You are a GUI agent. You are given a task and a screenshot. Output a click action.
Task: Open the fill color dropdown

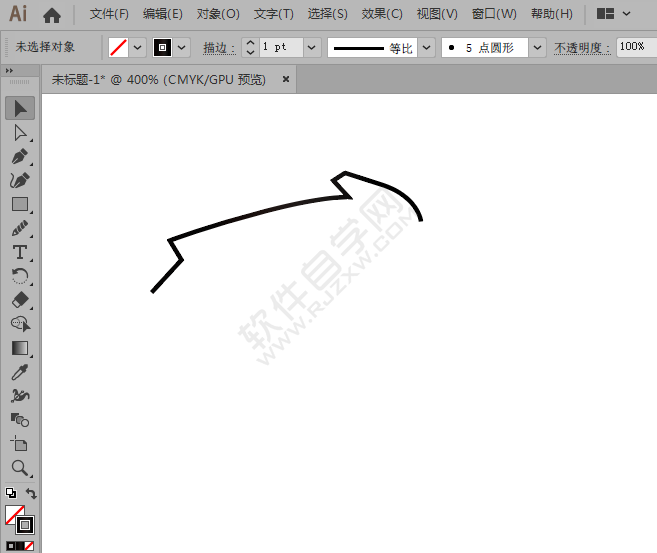(138, 47)
